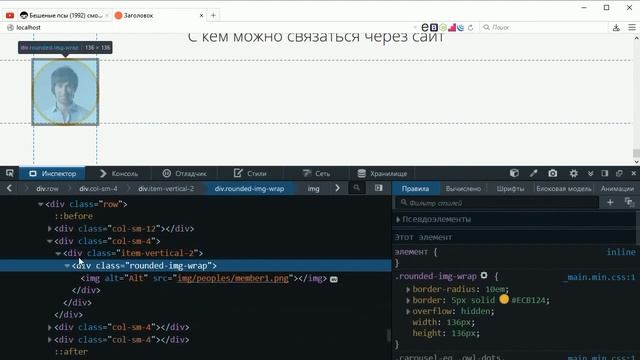Select the Вычислено sidebar tab
640x360 pixels.
(x=463, y=189)
